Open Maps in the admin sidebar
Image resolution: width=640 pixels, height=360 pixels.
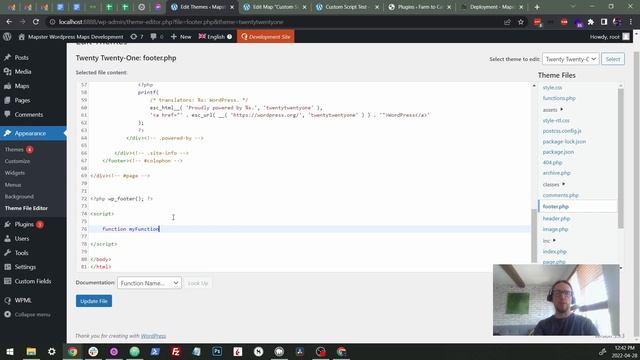(22, 86)
